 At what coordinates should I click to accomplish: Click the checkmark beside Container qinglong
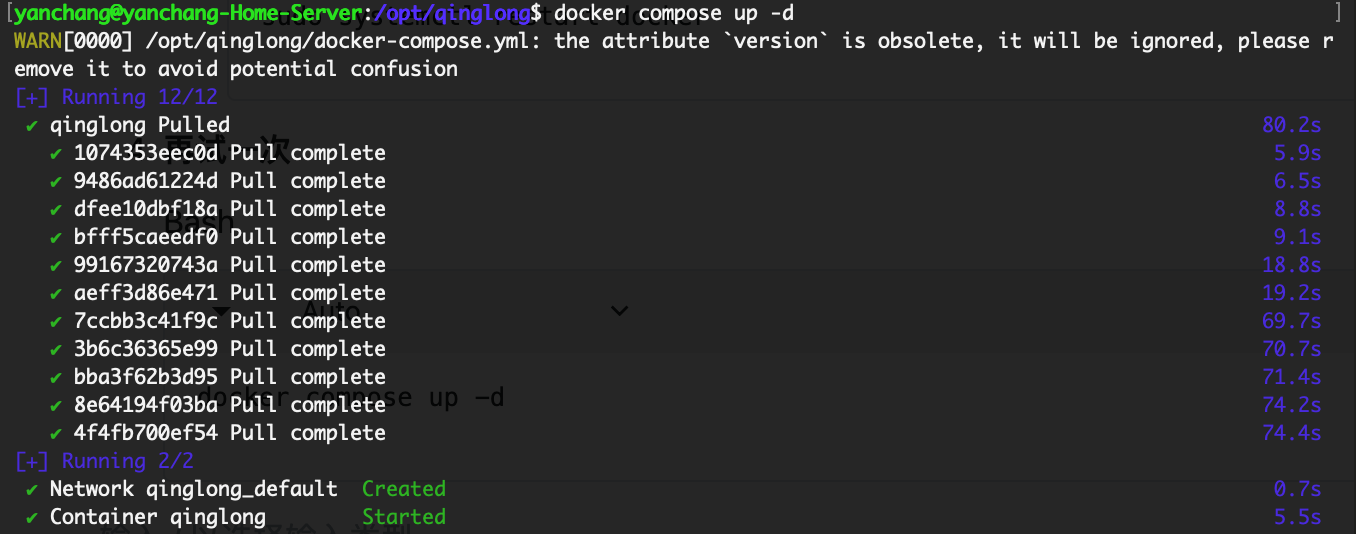pos(32,517)
